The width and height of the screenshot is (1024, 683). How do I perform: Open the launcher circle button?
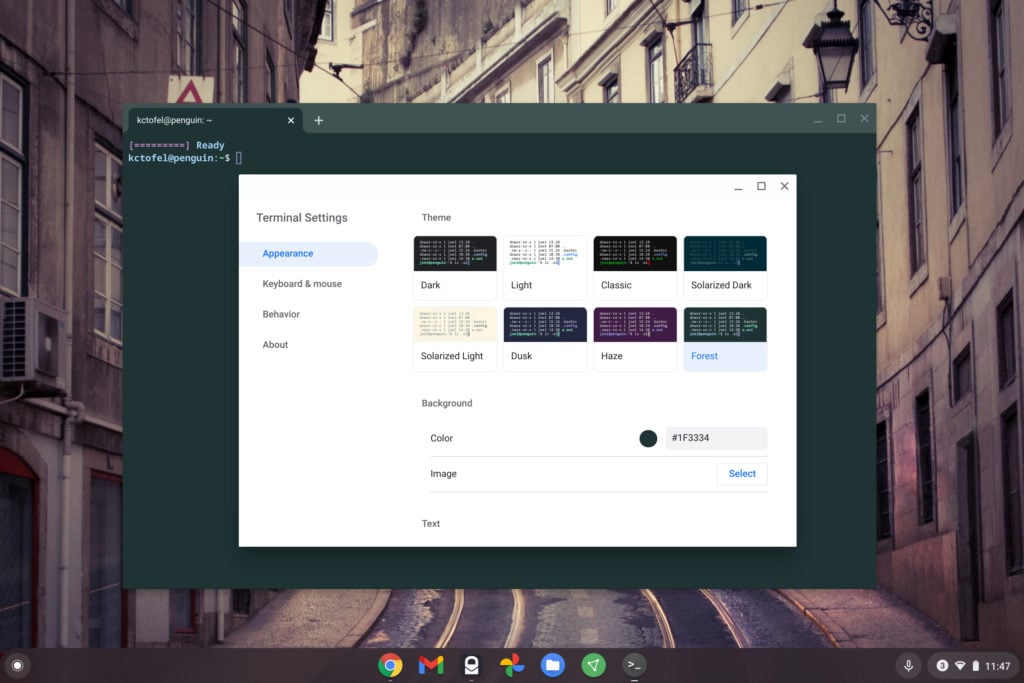coord(17,665)
